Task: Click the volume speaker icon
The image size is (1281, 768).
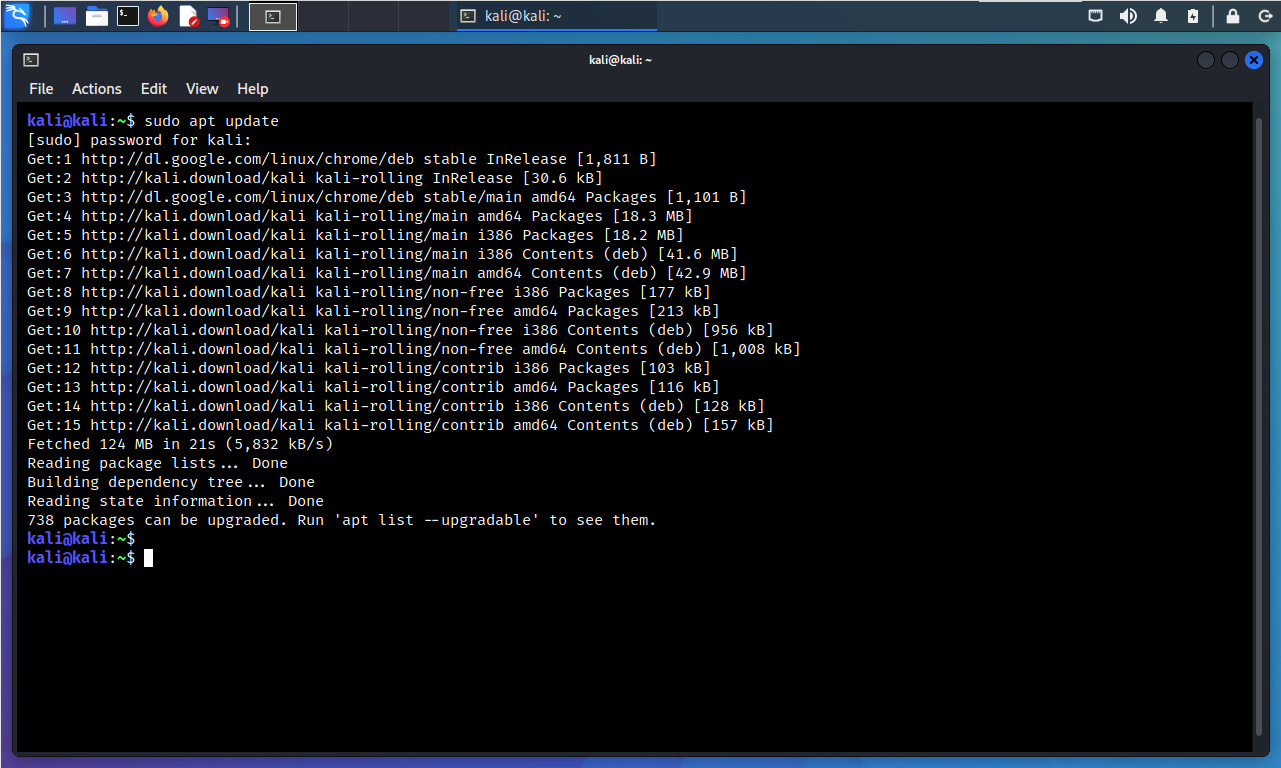Action: click(x=1128, y=16)
